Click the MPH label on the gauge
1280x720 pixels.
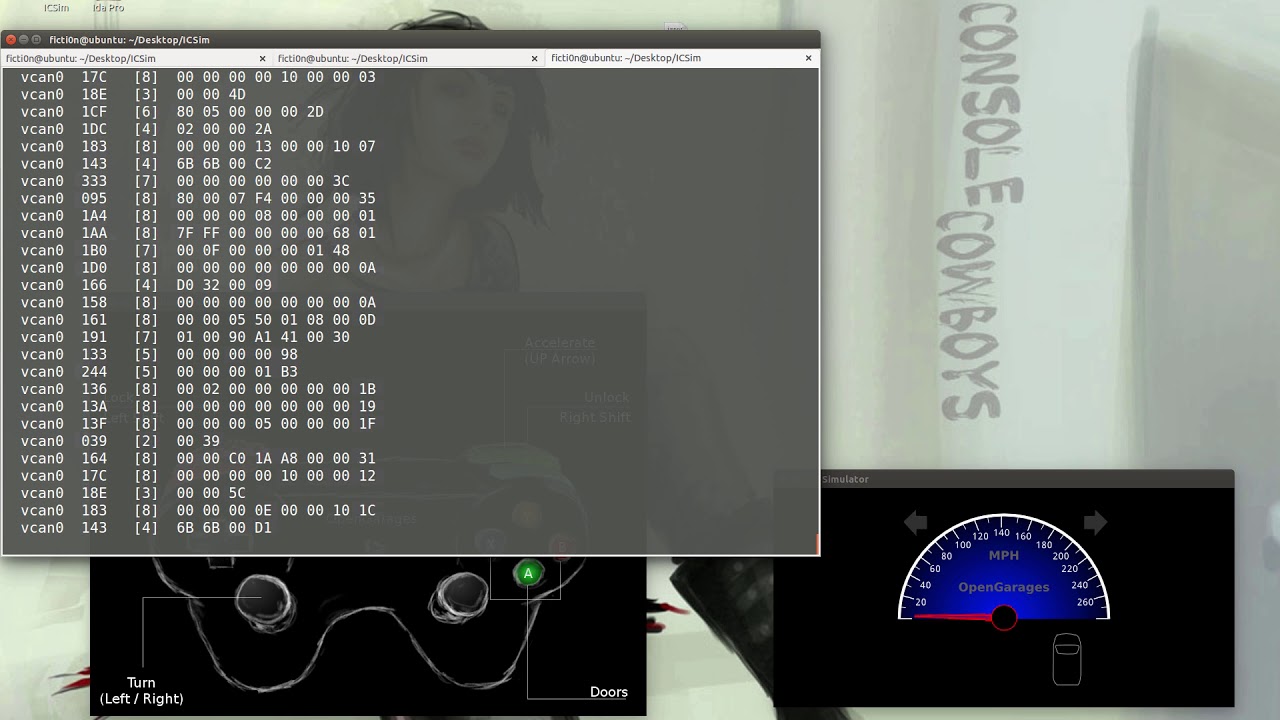(1004, 555)
